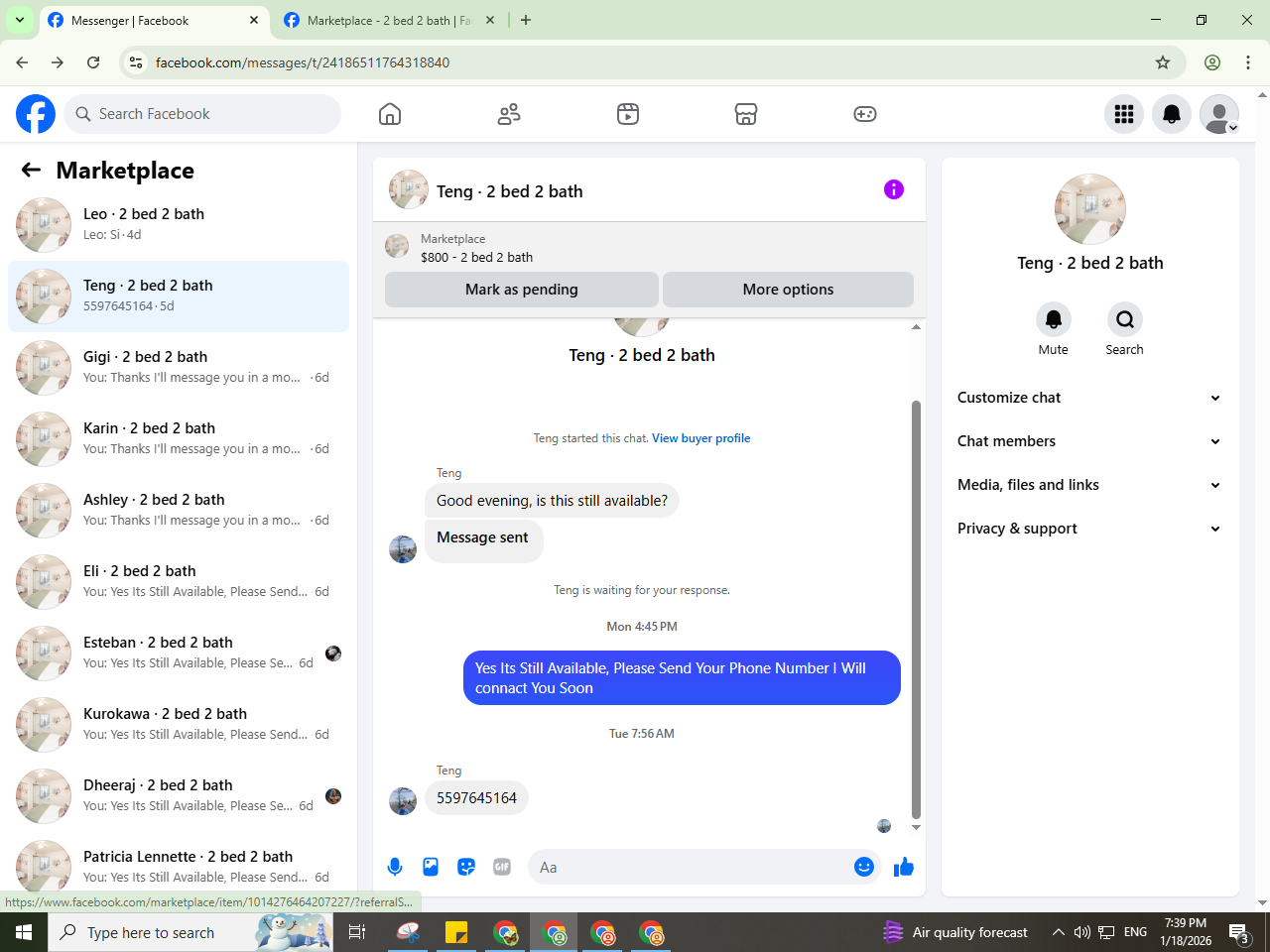The height and width of the screenshot is (952, 1270).
Task: Open the Facebook logo home link
Action: click(x=36, y=114)
